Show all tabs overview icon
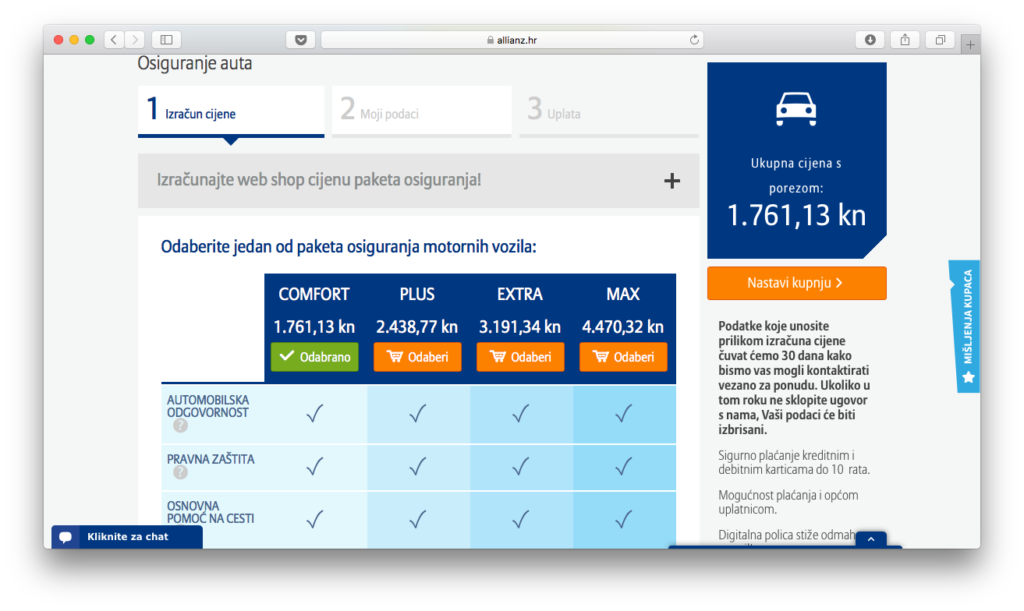Image resolution: width=1024 pixels, height=611 pixels. pos(940,40)
